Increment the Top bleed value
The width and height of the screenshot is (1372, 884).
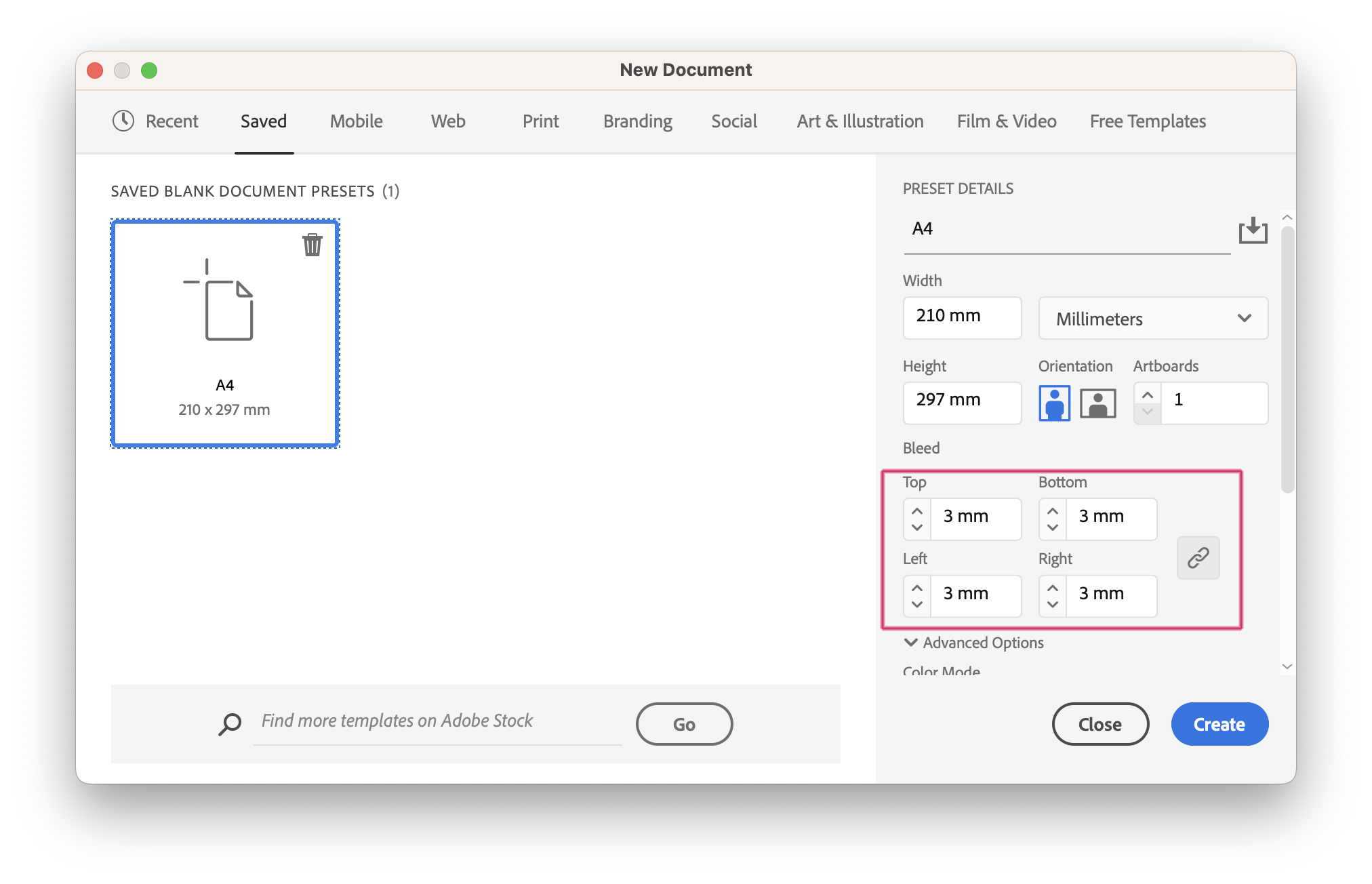(x=916, y=510)
